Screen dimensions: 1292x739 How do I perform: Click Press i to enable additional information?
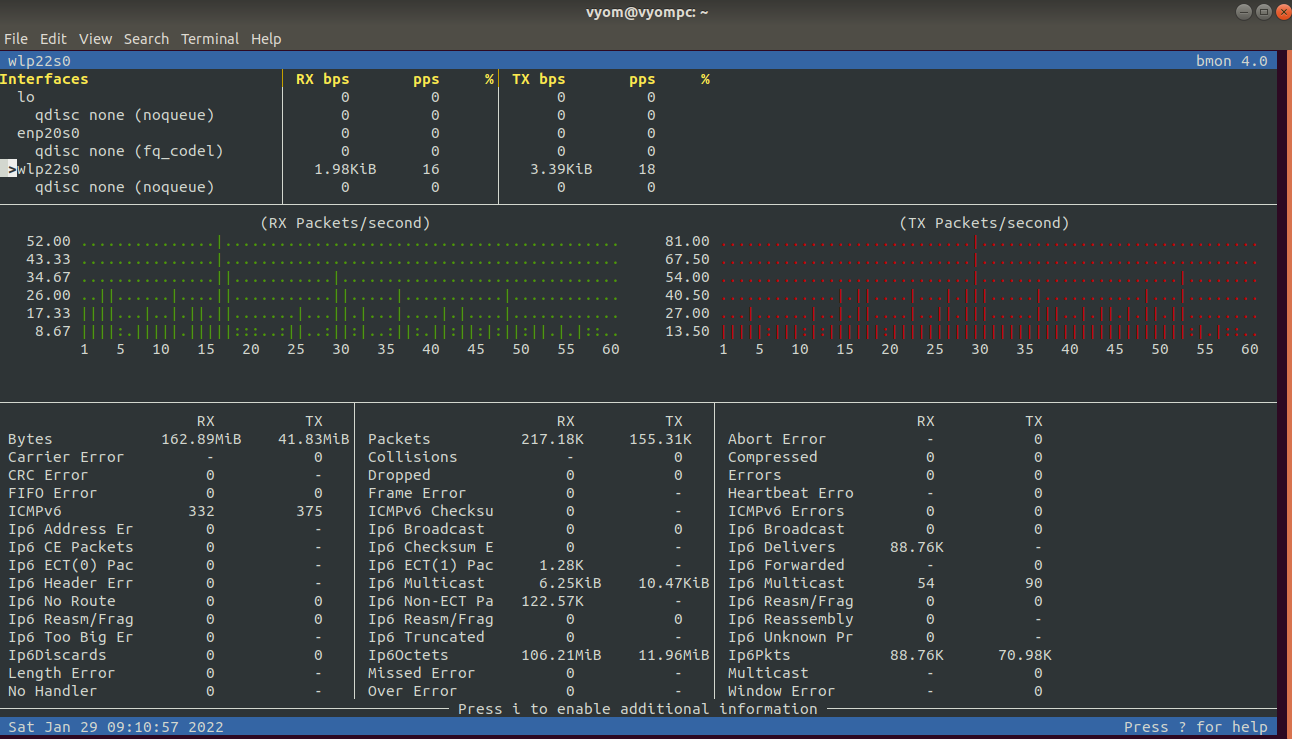(646, 708)
